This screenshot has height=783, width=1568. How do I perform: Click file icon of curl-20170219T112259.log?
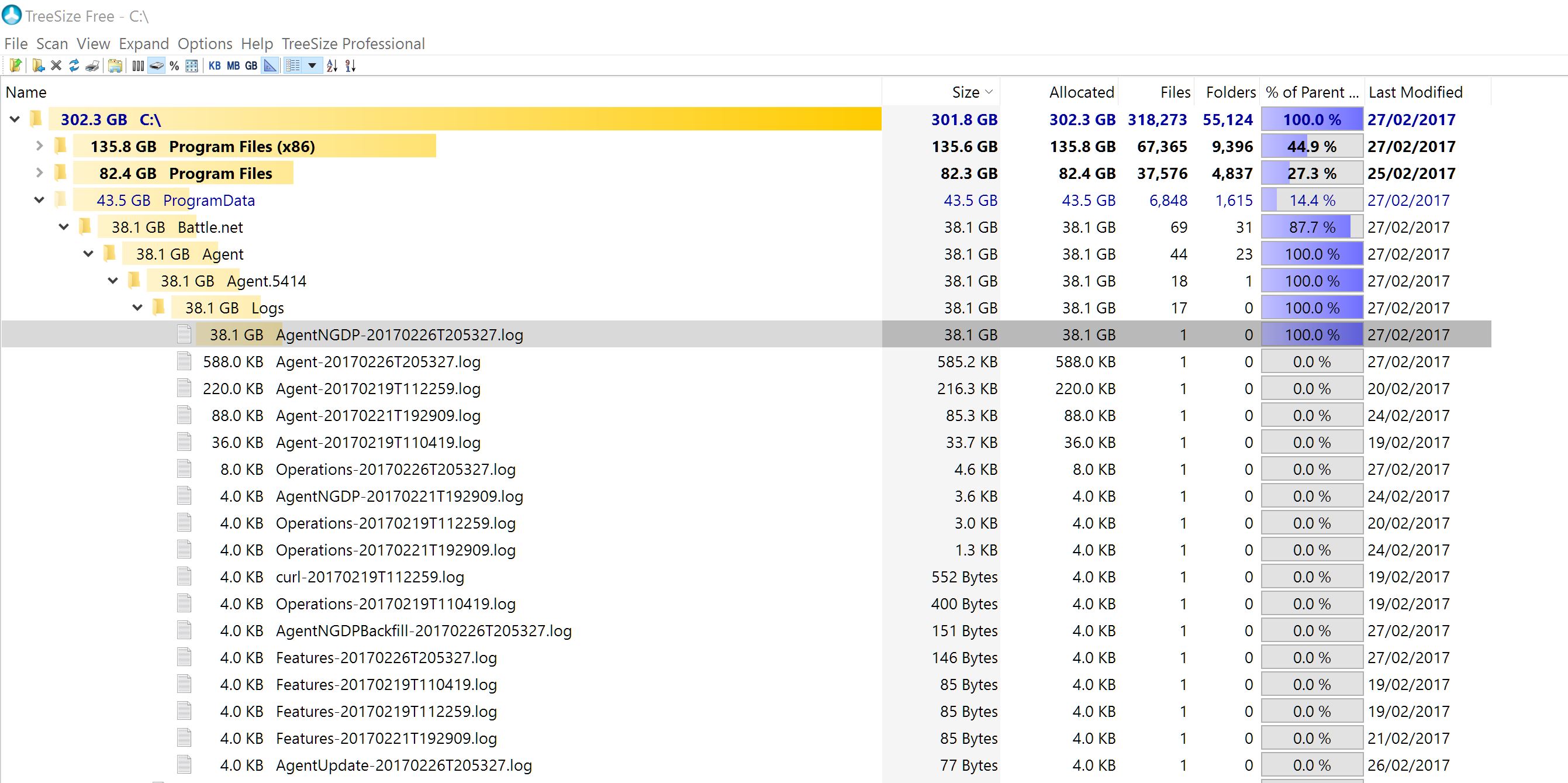click(x=184, y=576)
